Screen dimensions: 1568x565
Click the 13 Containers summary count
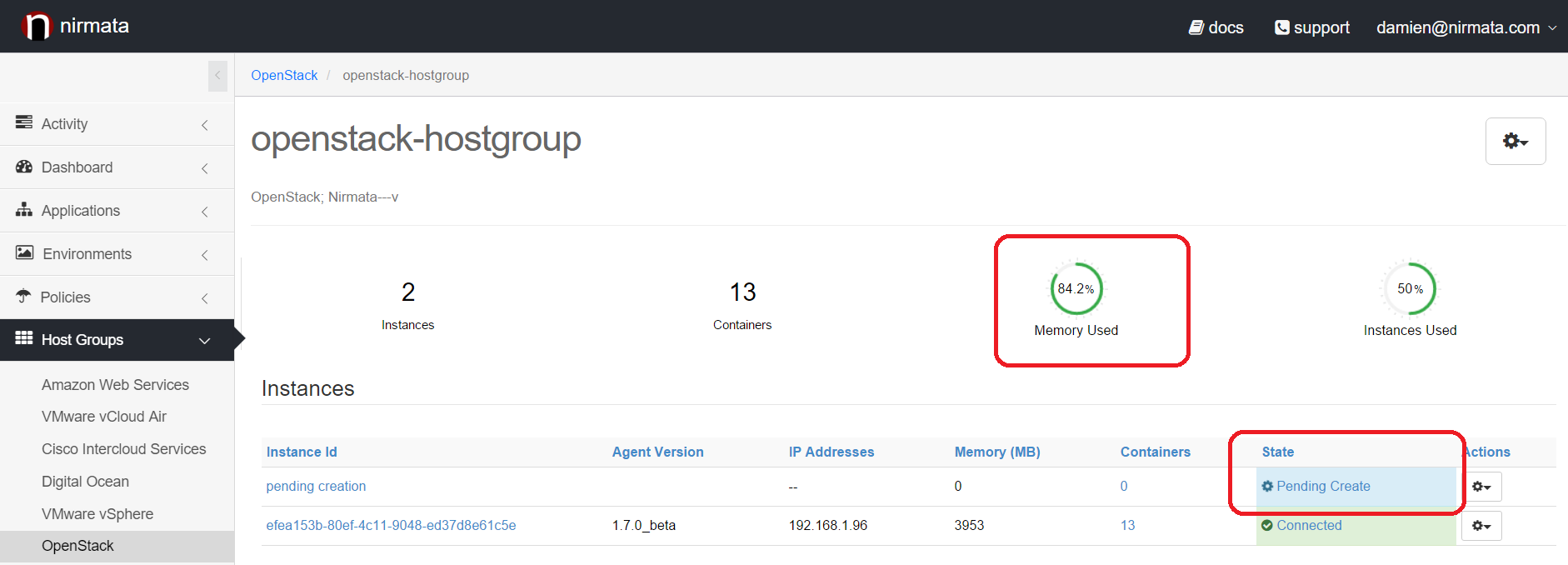(742, 292)
